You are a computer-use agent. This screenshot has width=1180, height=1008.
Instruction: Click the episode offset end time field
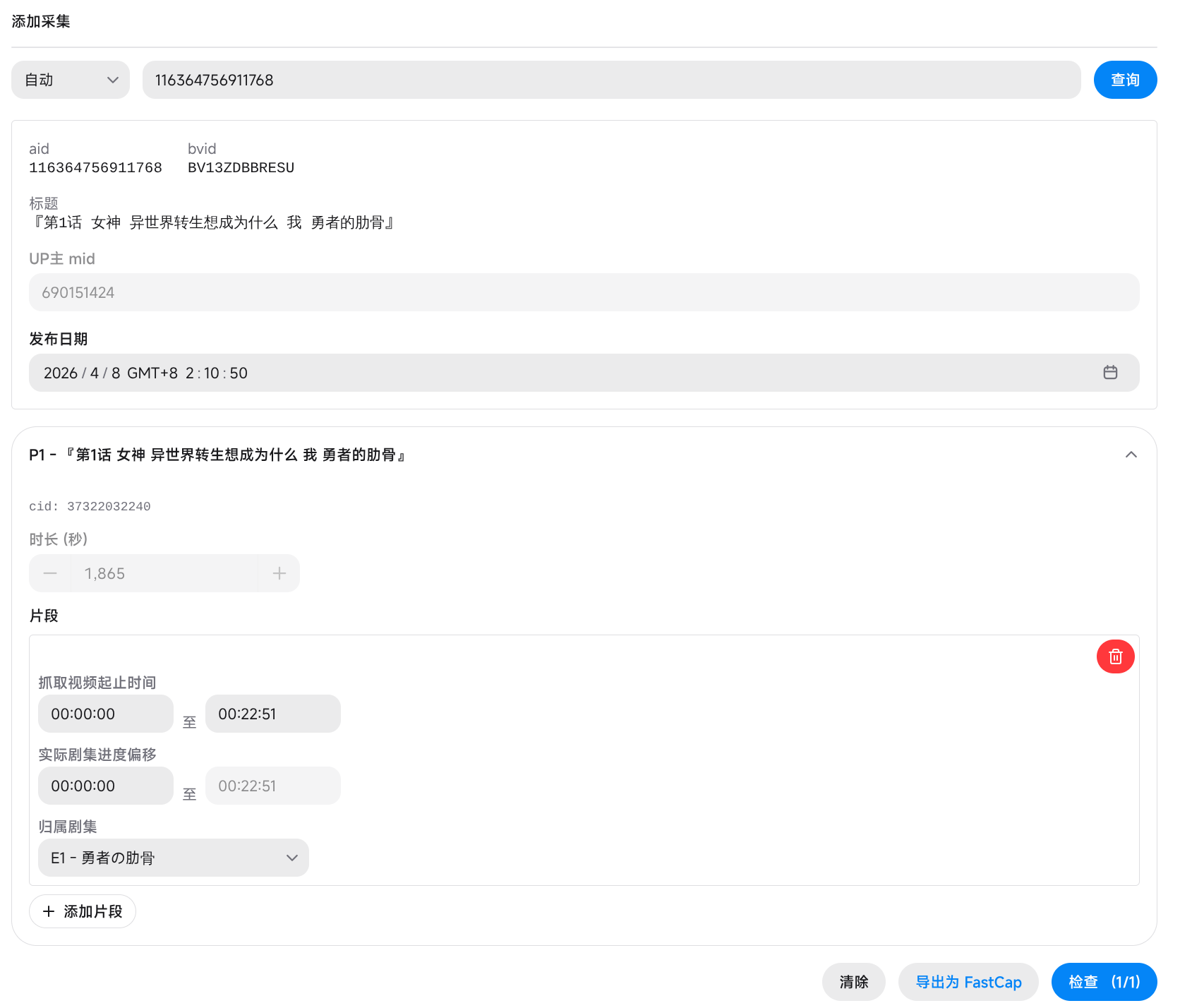pyautogui.click(x=272, y=786)
